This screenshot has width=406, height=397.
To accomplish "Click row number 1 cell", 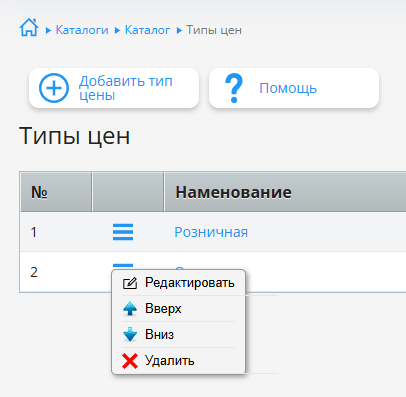I will [x=56, y=232].
